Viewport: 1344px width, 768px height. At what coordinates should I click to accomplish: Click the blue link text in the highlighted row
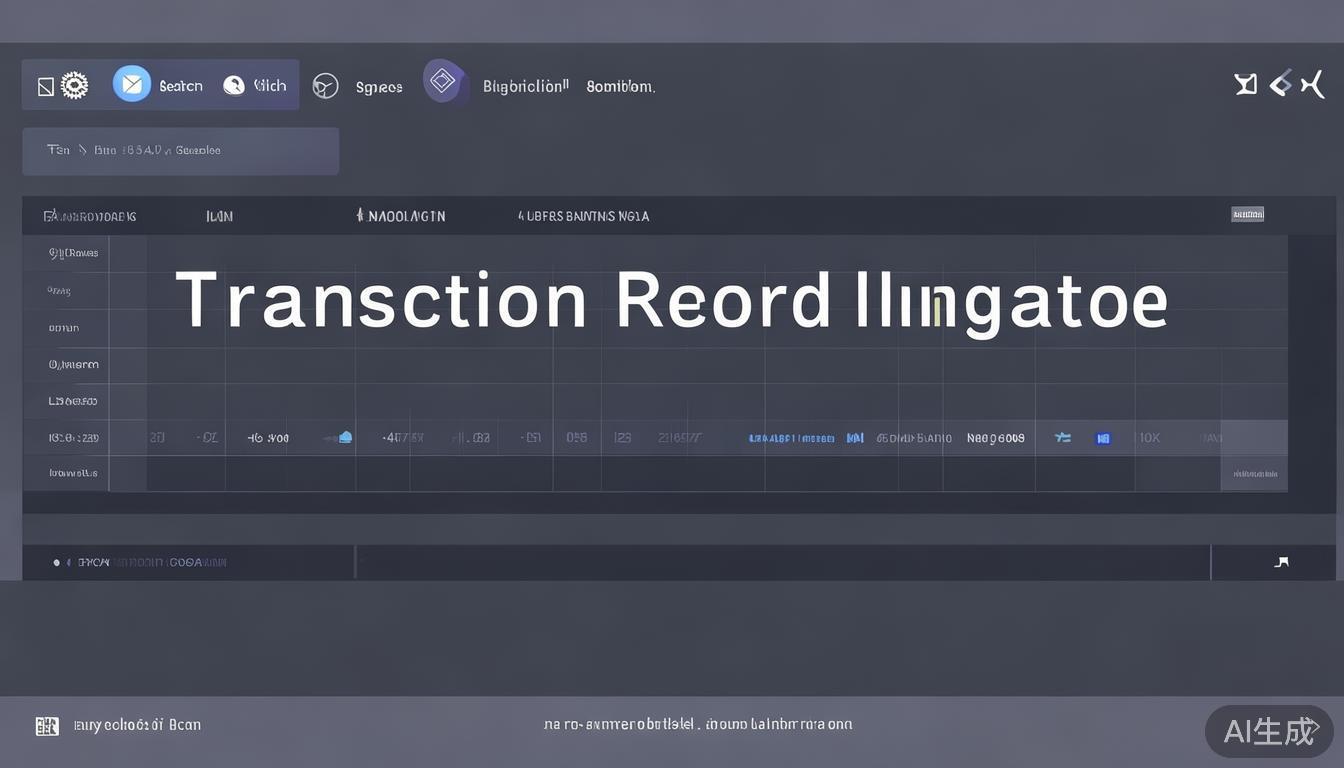791,438
